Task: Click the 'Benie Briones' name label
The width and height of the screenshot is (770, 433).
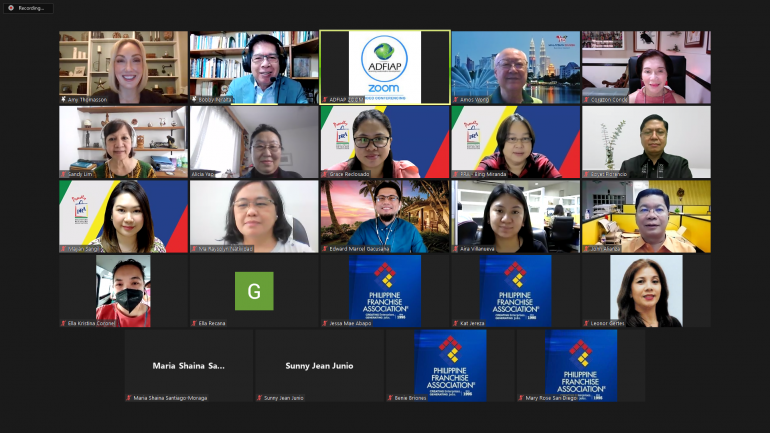Action: pos(411,398)
